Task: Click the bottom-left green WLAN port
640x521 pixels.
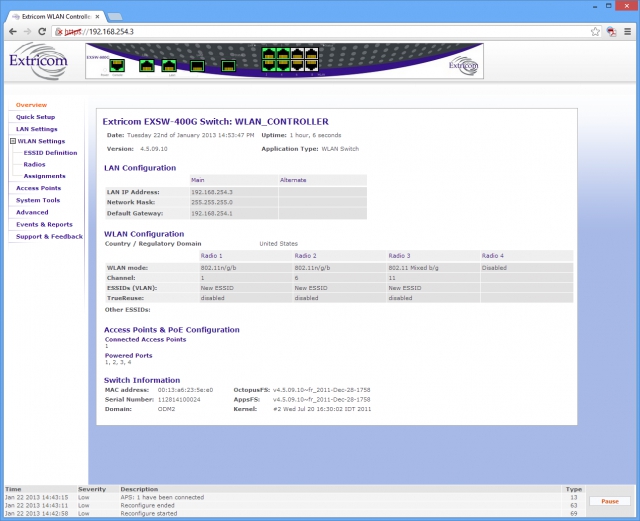Action: point(269,65)
